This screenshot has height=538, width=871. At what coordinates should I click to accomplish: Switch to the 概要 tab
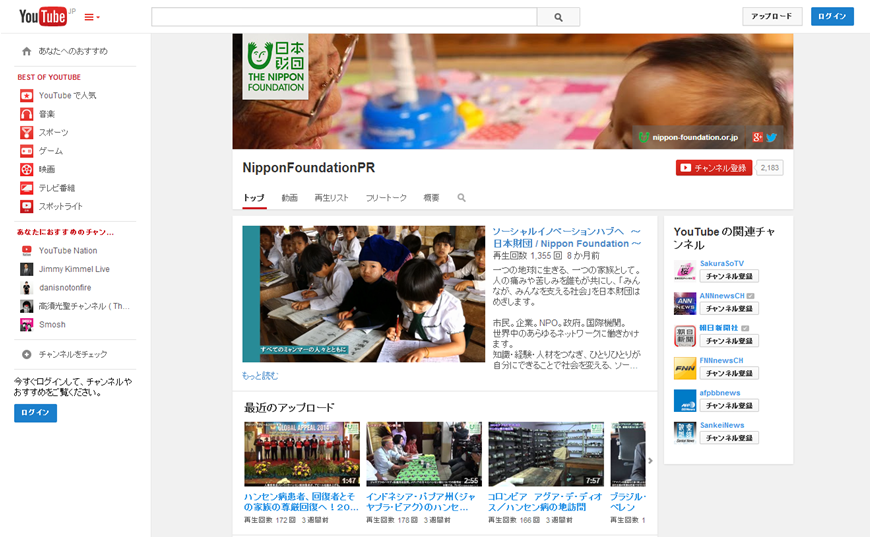click(432, 198)
